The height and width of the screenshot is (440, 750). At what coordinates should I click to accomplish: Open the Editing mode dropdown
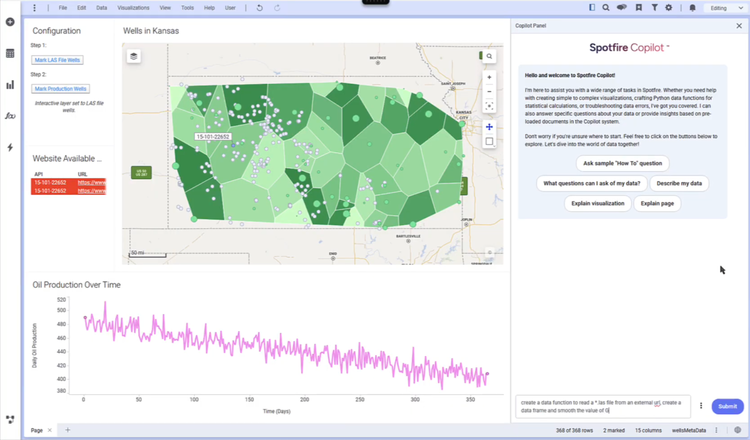point(726,8)
